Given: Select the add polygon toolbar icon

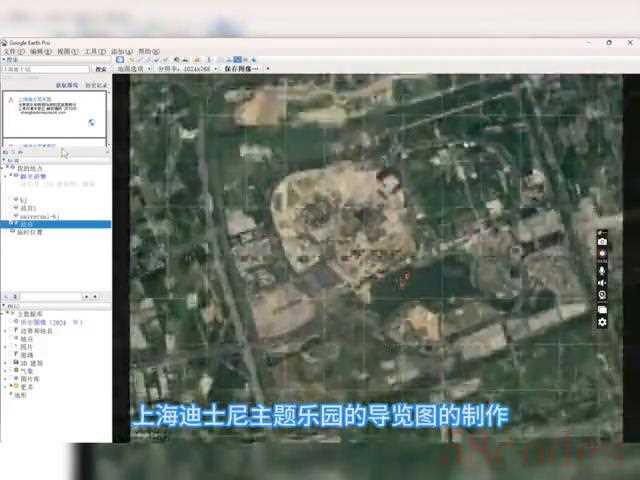Looking at the screenshot, I should [139, 60].
